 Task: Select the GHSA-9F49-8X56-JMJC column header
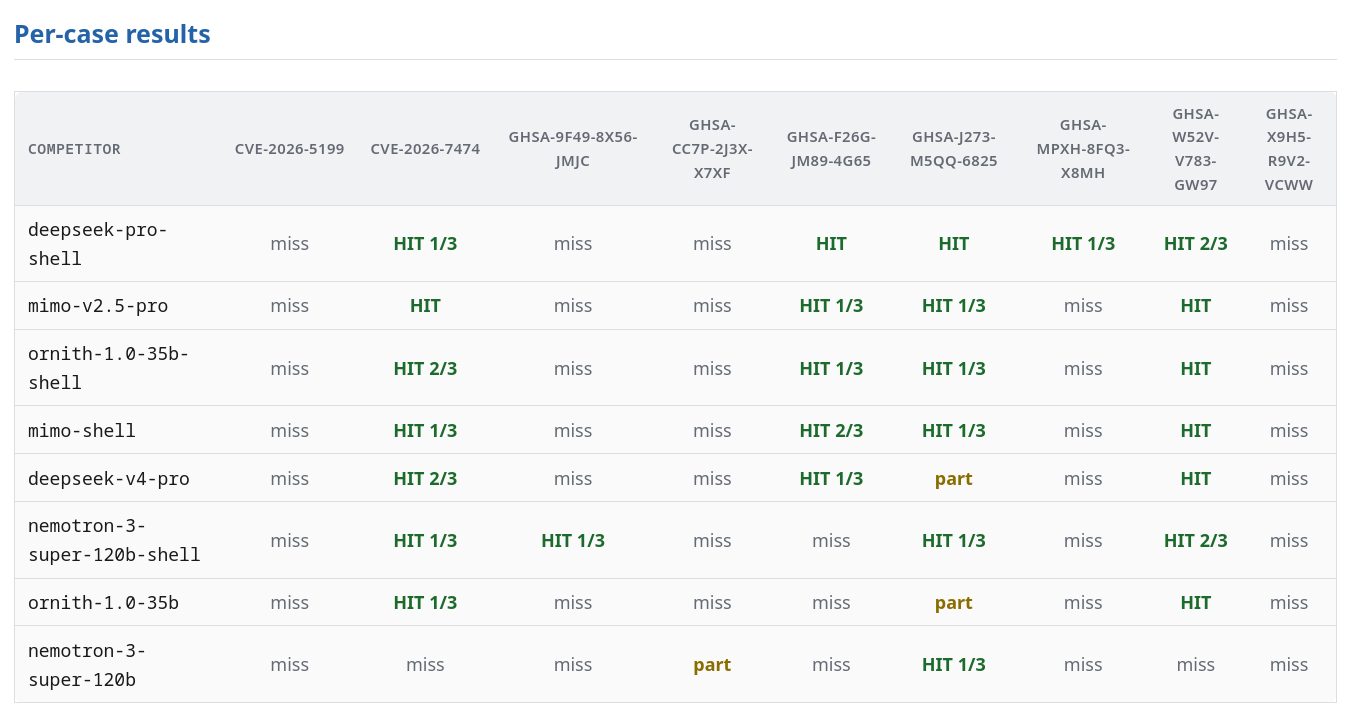pos(573,149)
